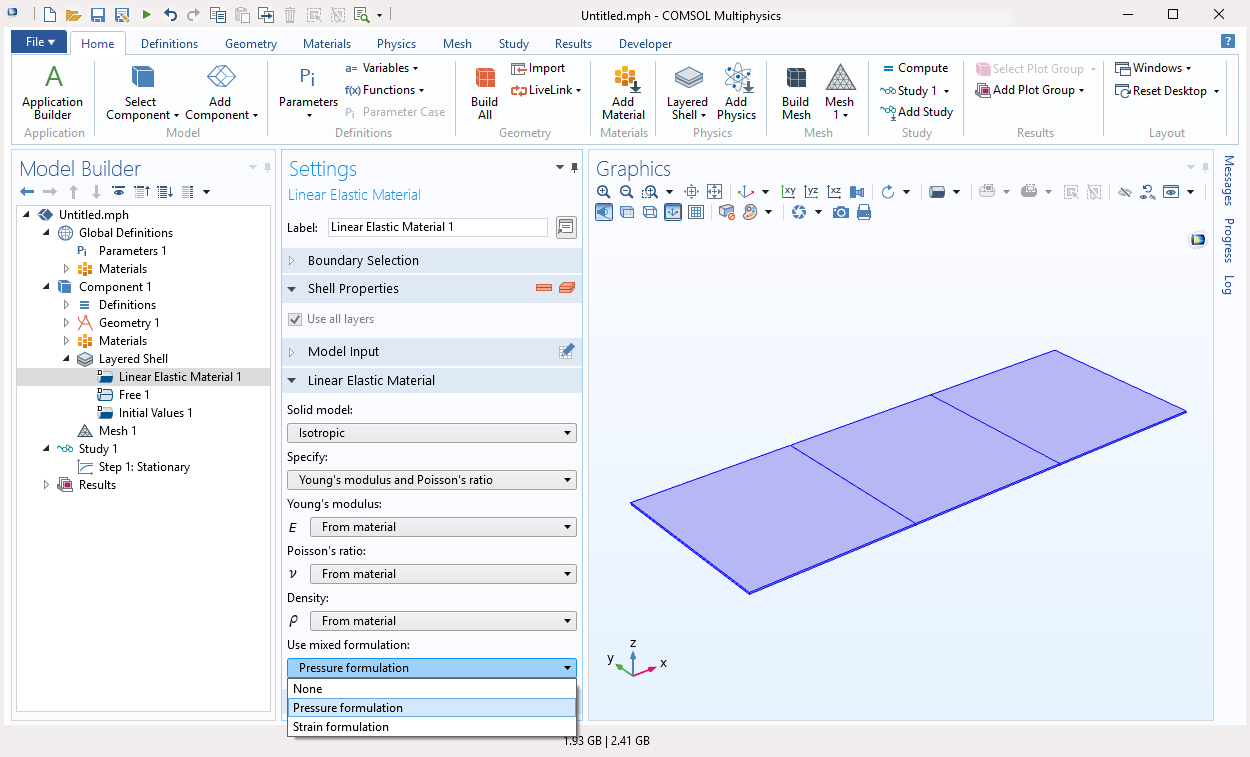Viewport: 1250px width, 757px height.
Task: Open the Solid model Isotropic dropdown
Action: 431,433
